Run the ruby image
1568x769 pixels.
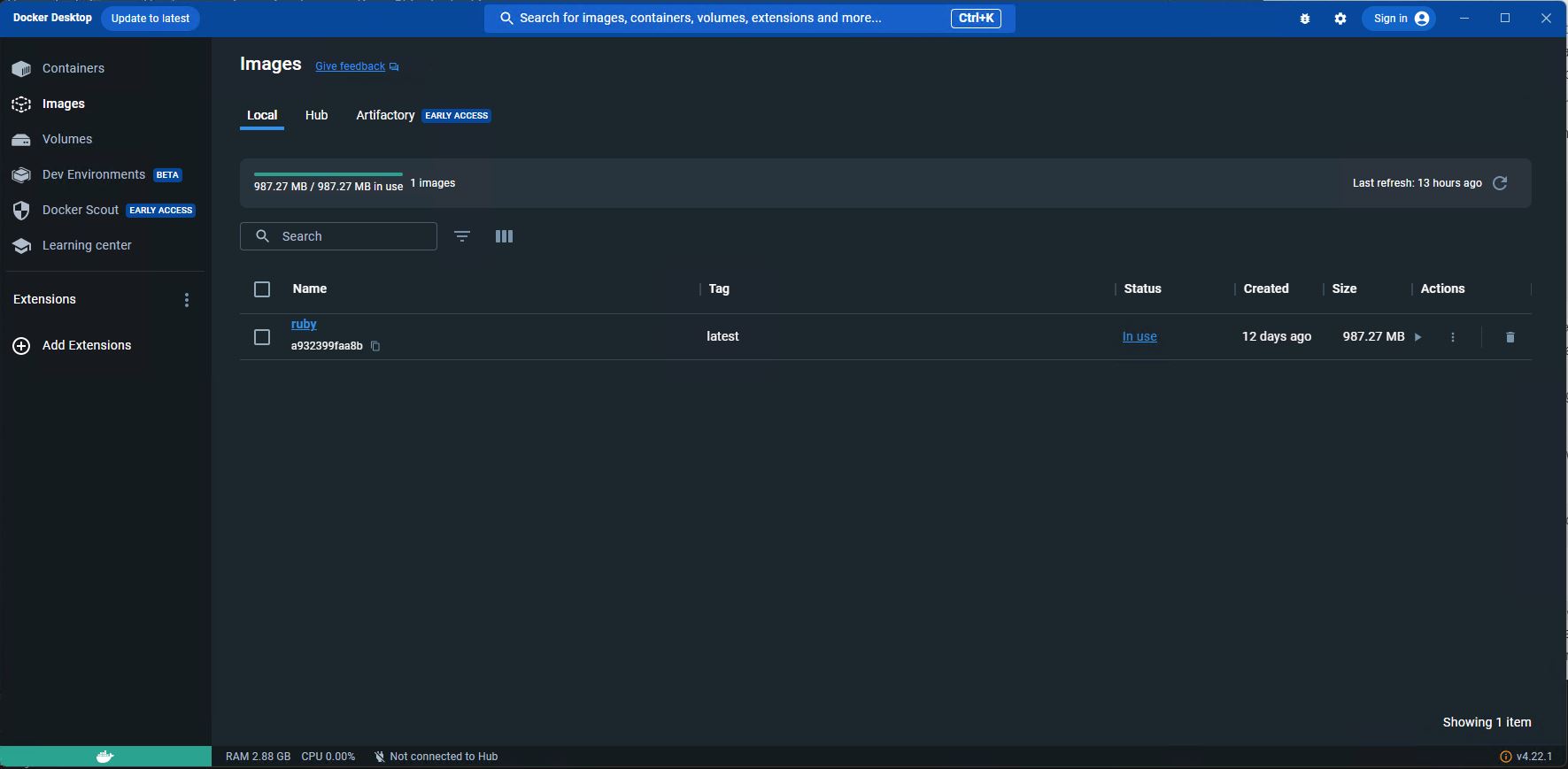pos(1417,337)
